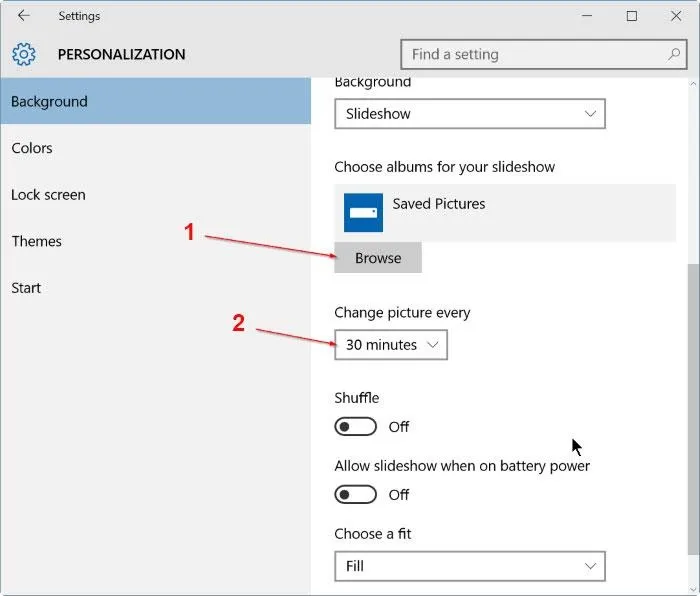Open the Lock screen settings page
The width and height of the screenshot is (700, 596).
pyautogui.click(x=48, y=195)
